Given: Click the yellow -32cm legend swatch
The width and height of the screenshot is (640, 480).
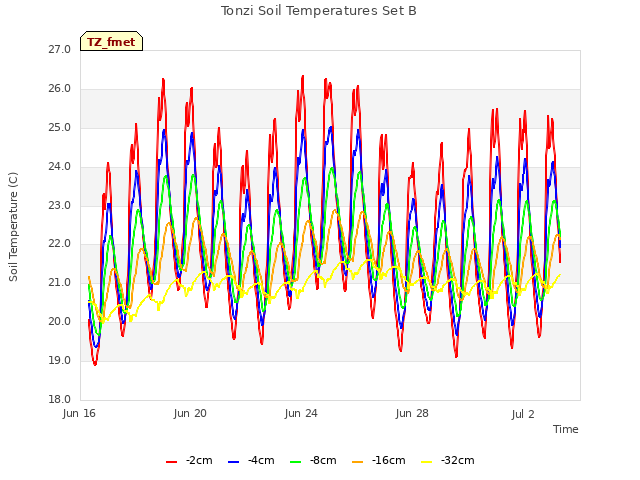Looking at the screenshot, I should click(426, 462).
